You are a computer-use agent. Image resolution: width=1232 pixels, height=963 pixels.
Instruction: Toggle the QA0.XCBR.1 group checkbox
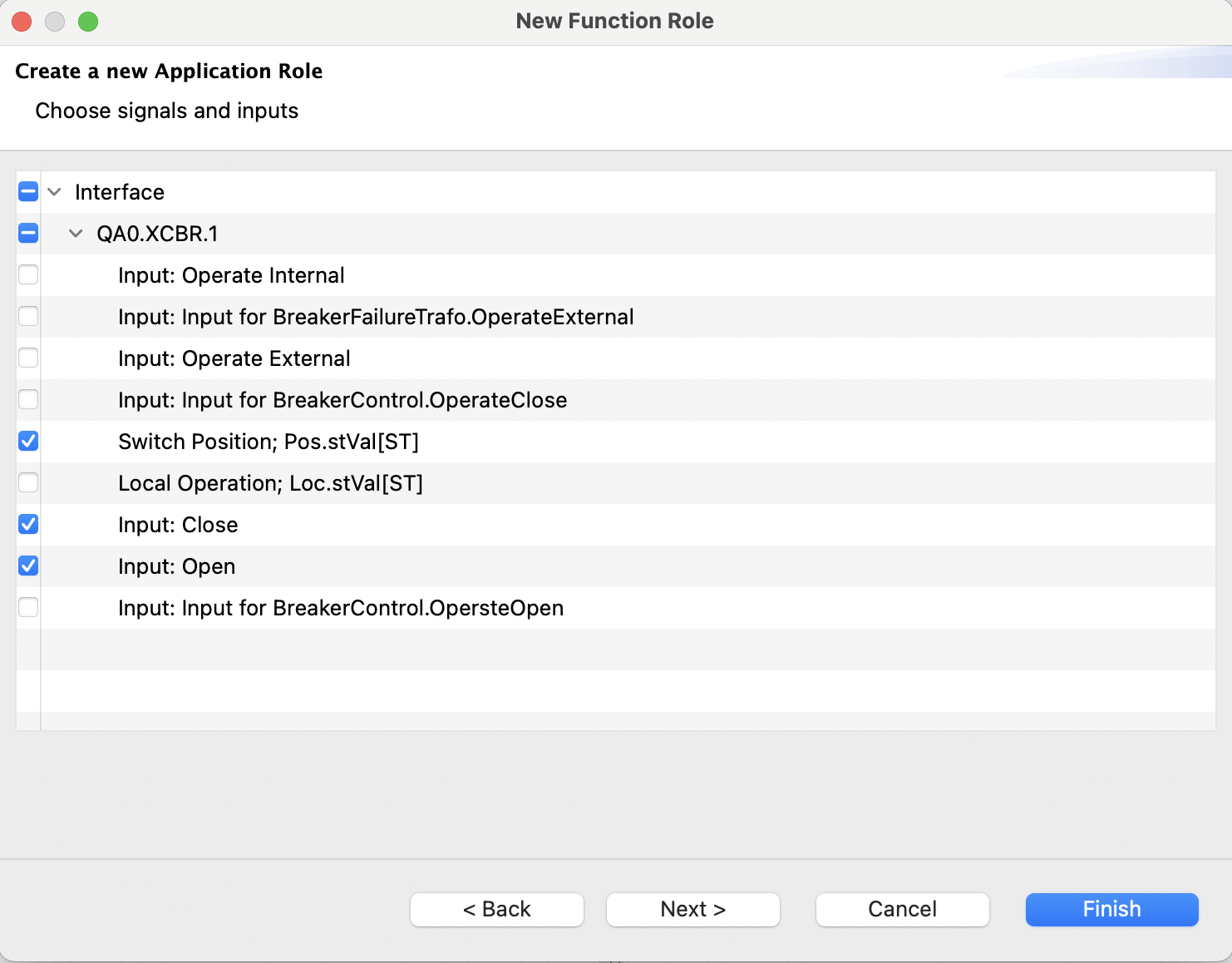click(x=27, y=234)
